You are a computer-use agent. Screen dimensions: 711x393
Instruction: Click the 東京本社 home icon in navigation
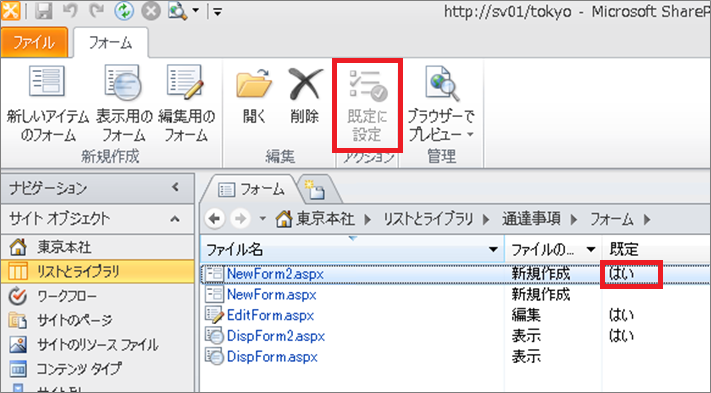pyautogui.click(x=18, y=247)
